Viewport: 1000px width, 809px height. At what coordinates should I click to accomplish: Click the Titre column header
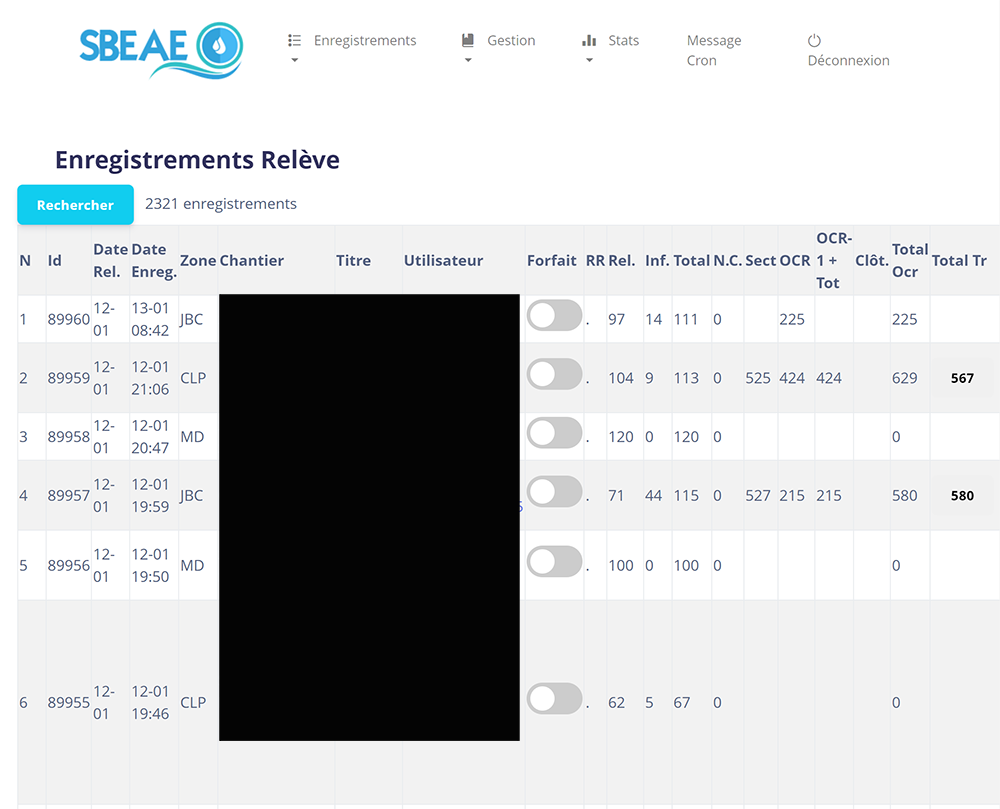coord(353,260)
